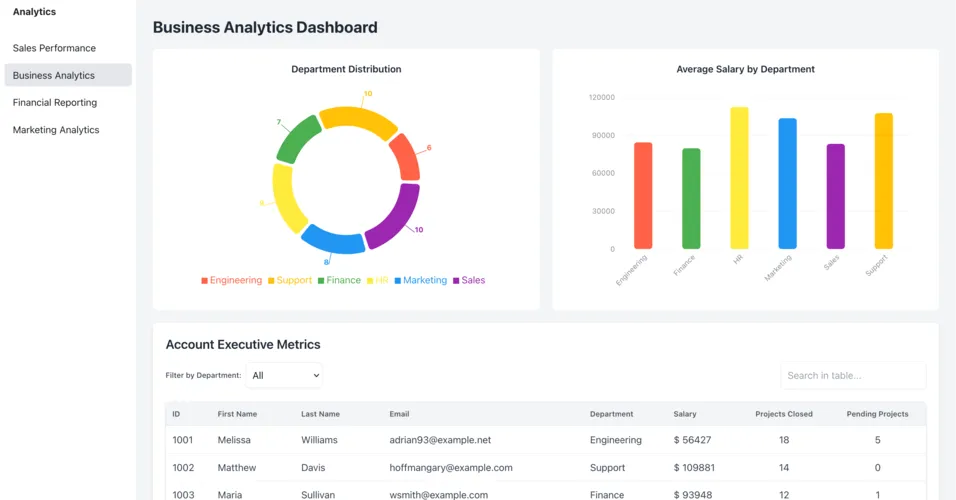Click the Engineering salary bar
Screen dimensions: 956x500
pyautogui.click(x=643, y=196)
